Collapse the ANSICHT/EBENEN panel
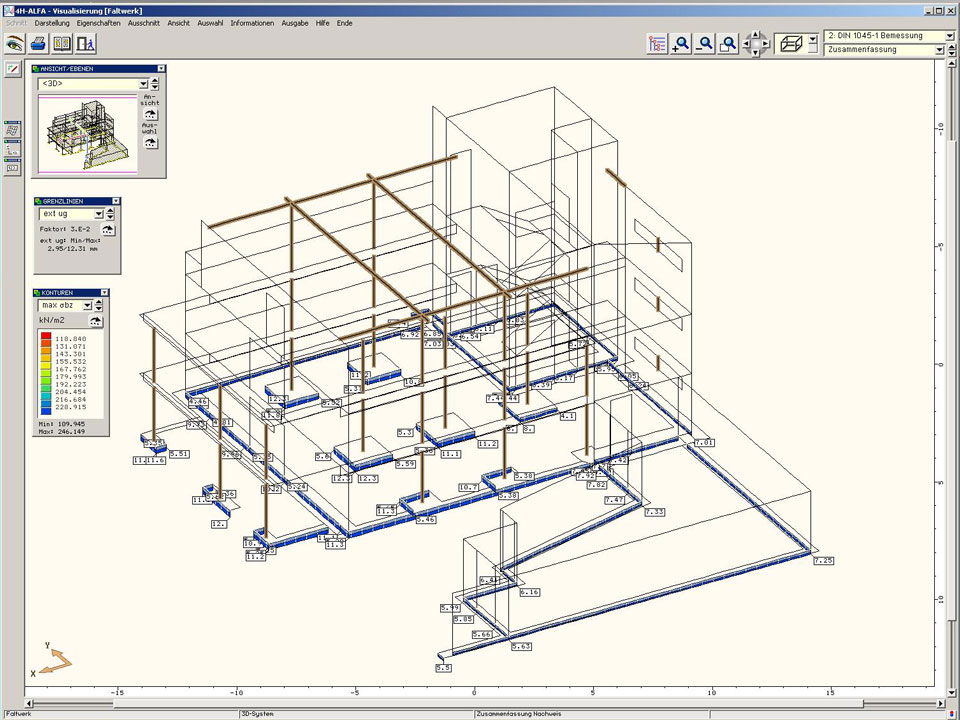960x720 pixels. pos(160,69)
